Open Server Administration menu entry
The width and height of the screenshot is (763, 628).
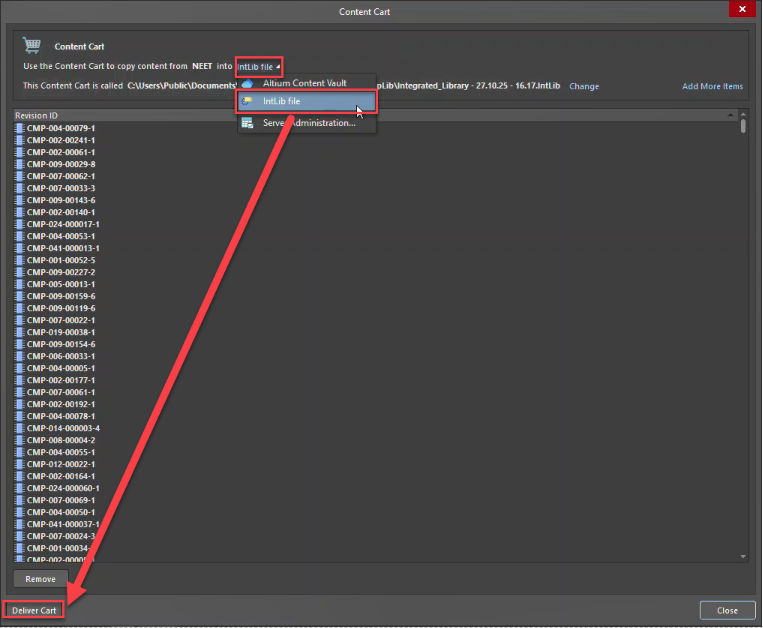(x=307, y=123)
